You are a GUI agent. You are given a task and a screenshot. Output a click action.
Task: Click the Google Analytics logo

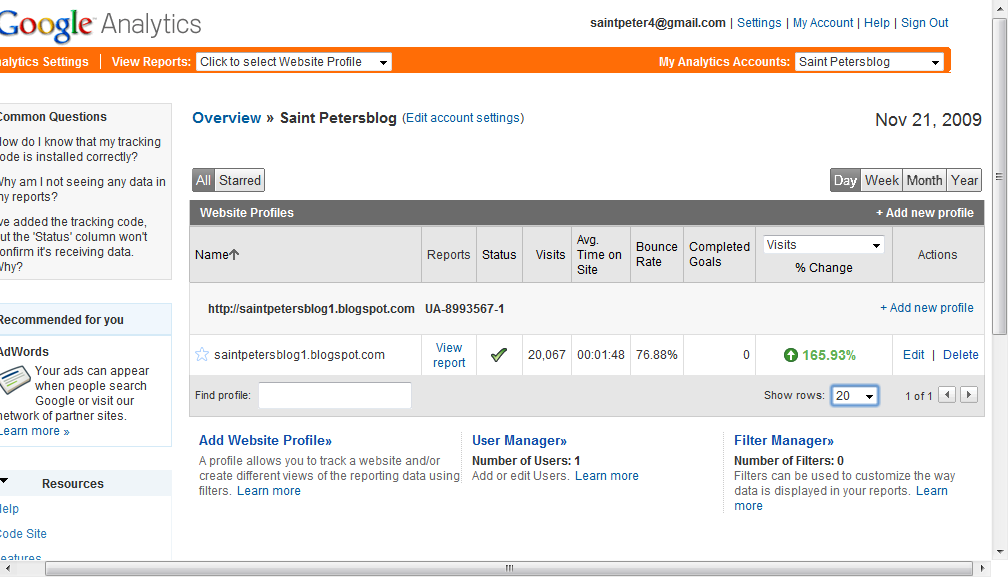point(100,25)
